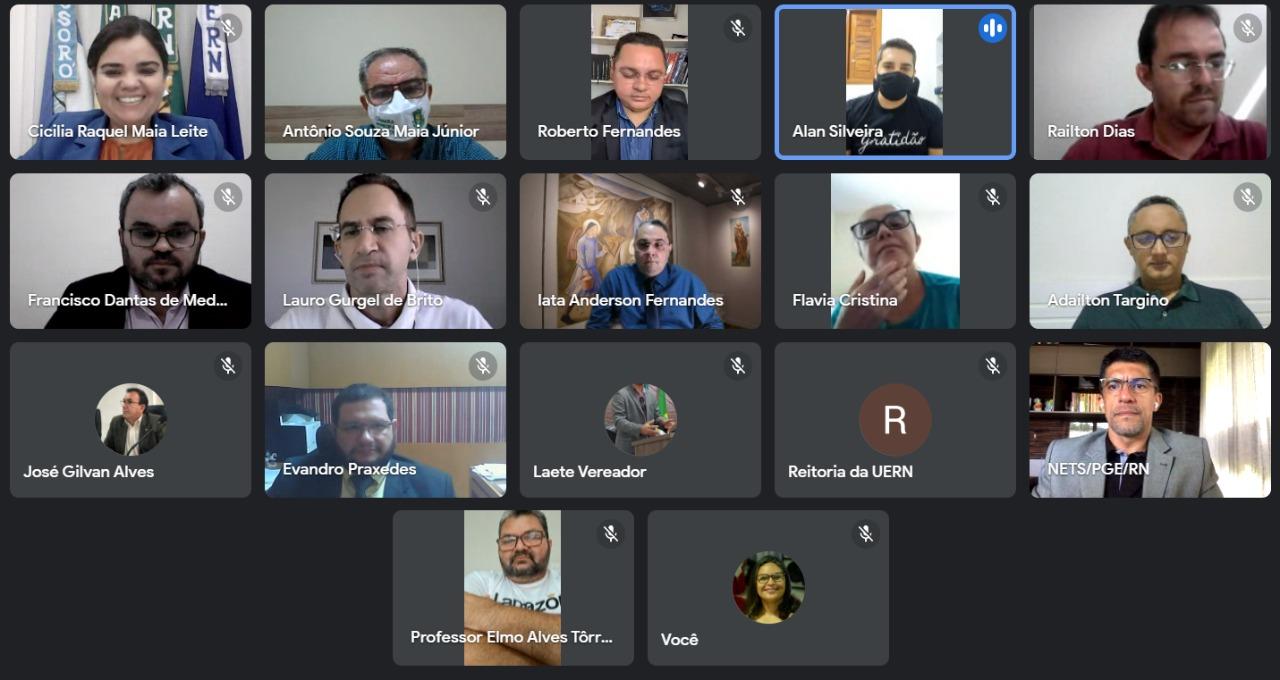Click muted mic icon on Laete Vereador tile
The width and height of the screenshot is (1280, 680).
[738, 366]
